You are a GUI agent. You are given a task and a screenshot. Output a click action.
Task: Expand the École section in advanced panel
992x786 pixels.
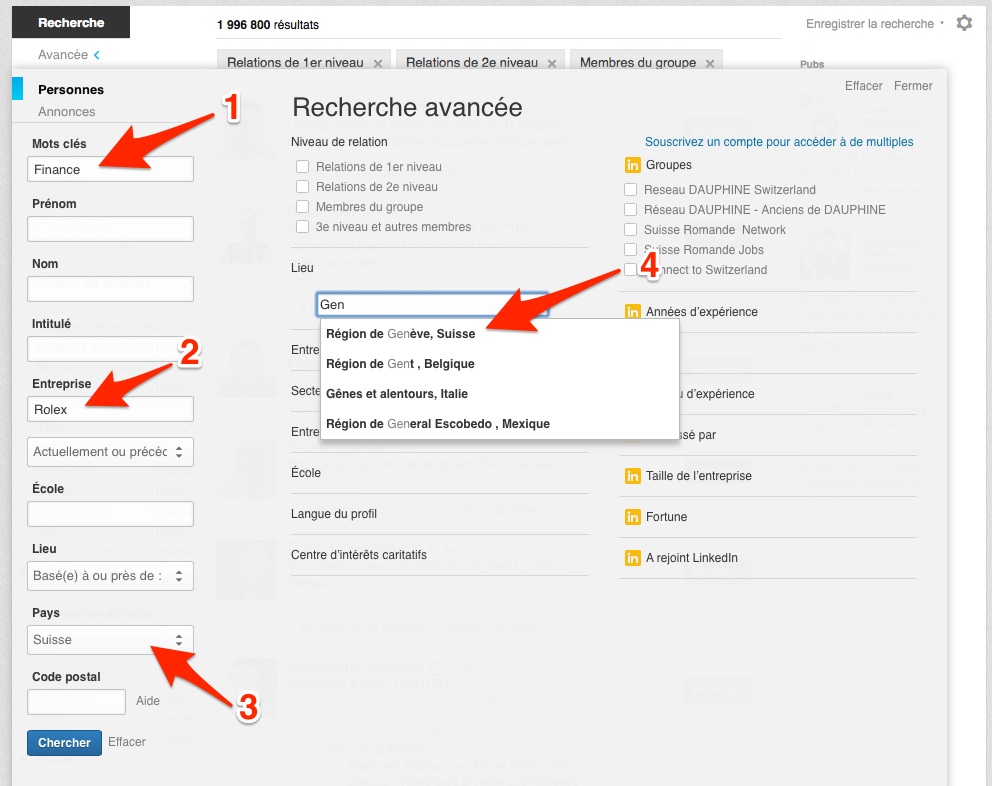click(x=306, y=473)
